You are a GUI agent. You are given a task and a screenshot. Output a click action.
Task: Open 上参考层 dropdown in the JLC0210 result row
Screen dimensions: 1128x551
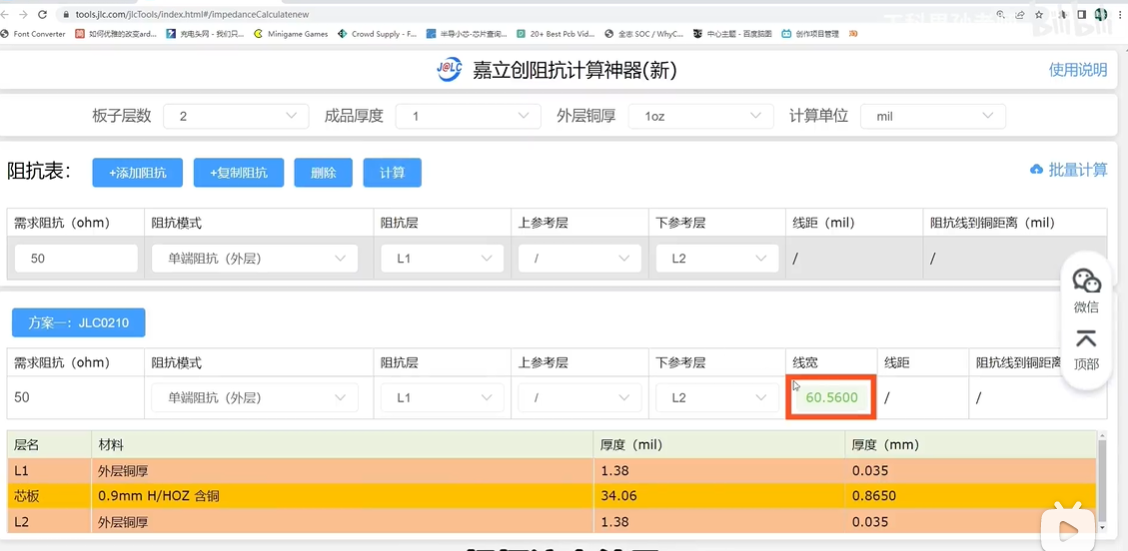(x=579, y=398)
